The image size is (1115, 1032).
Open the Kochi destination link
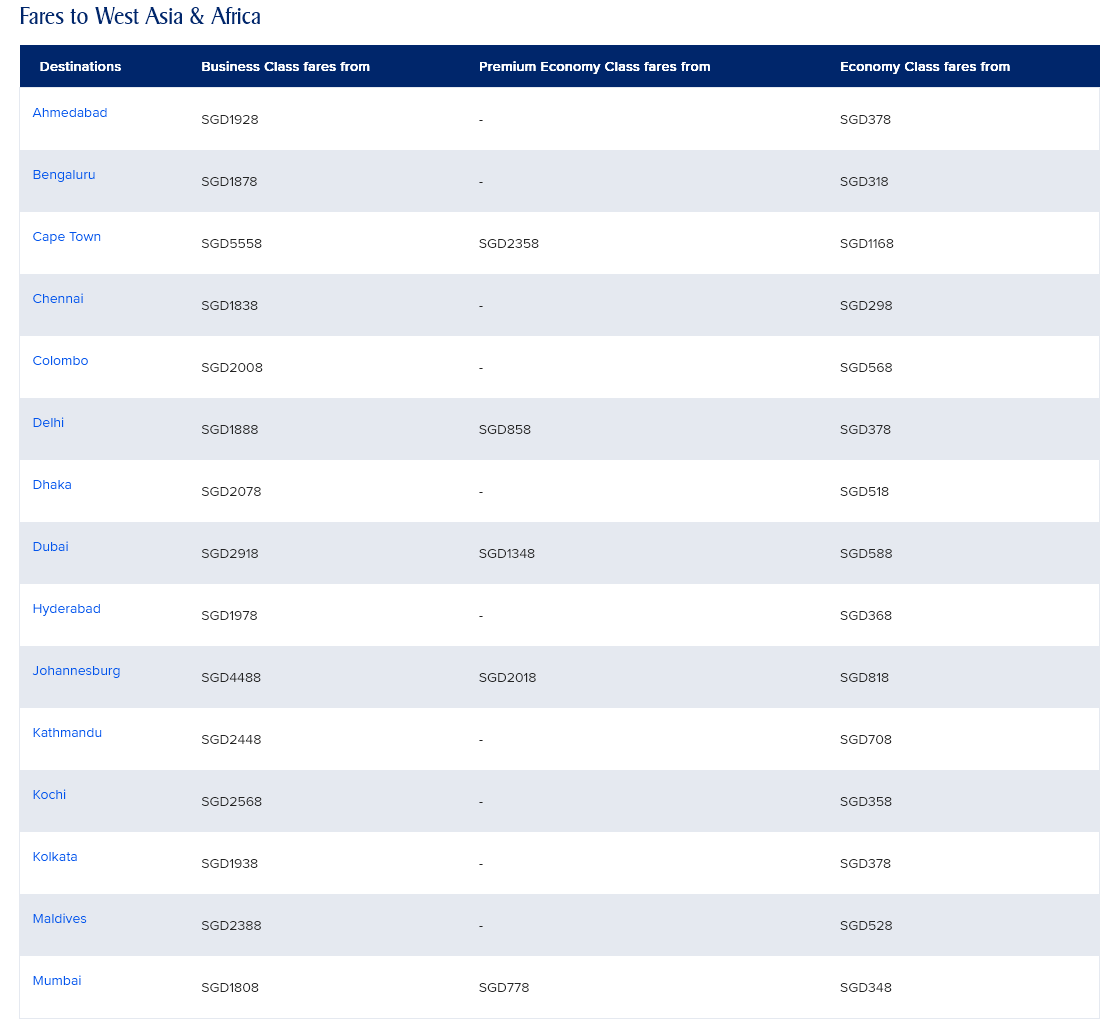49,795
